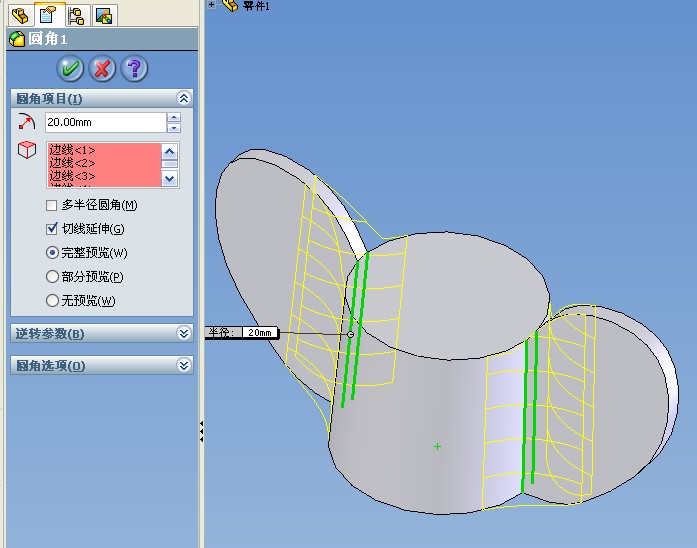This screenshot has width=697, height=548.
Task: Click the edge selection cube icon
Action: coord(27,150)
